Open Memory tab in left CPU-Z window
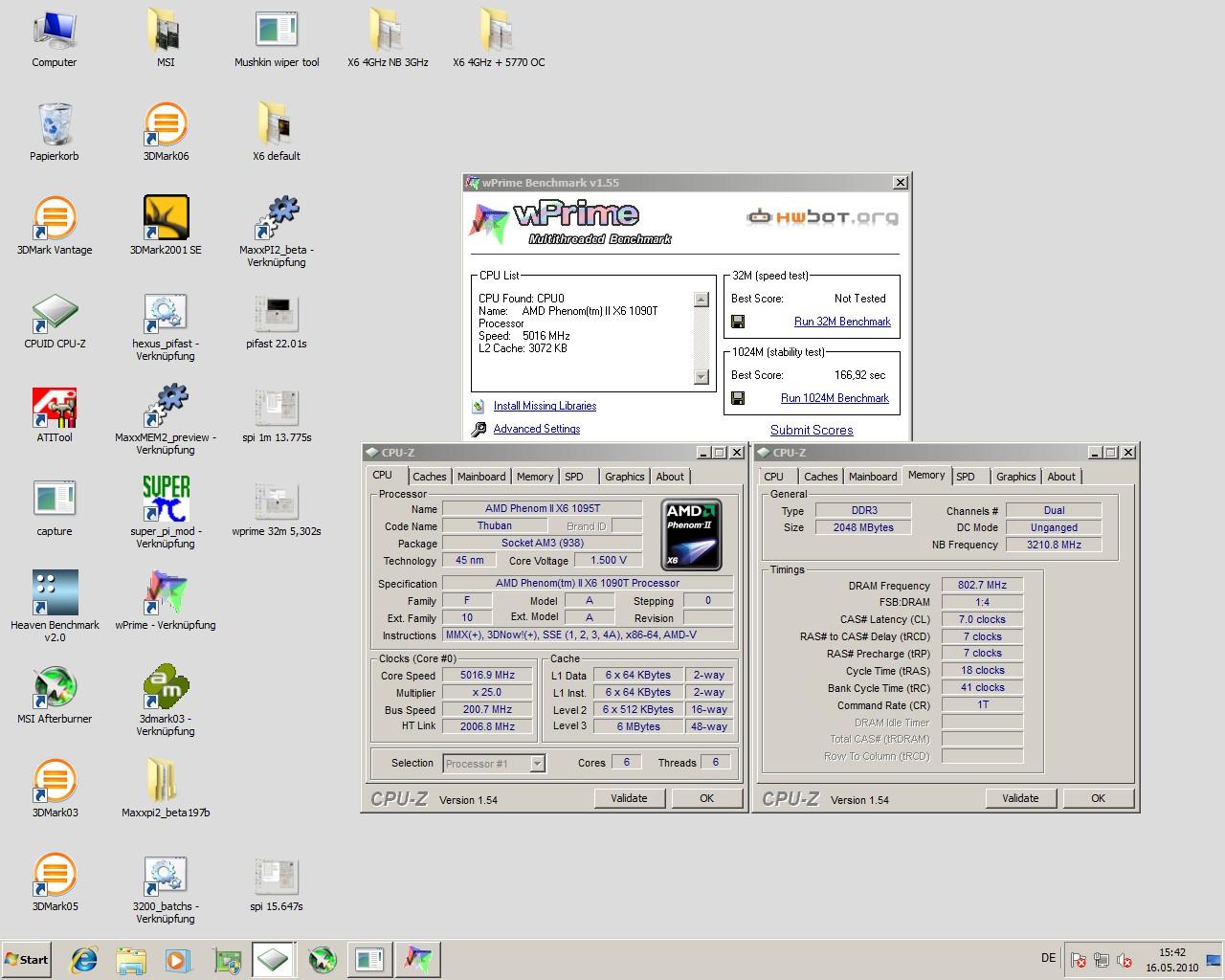Viewport: 1225px width, 980px height. pos(535,477)
